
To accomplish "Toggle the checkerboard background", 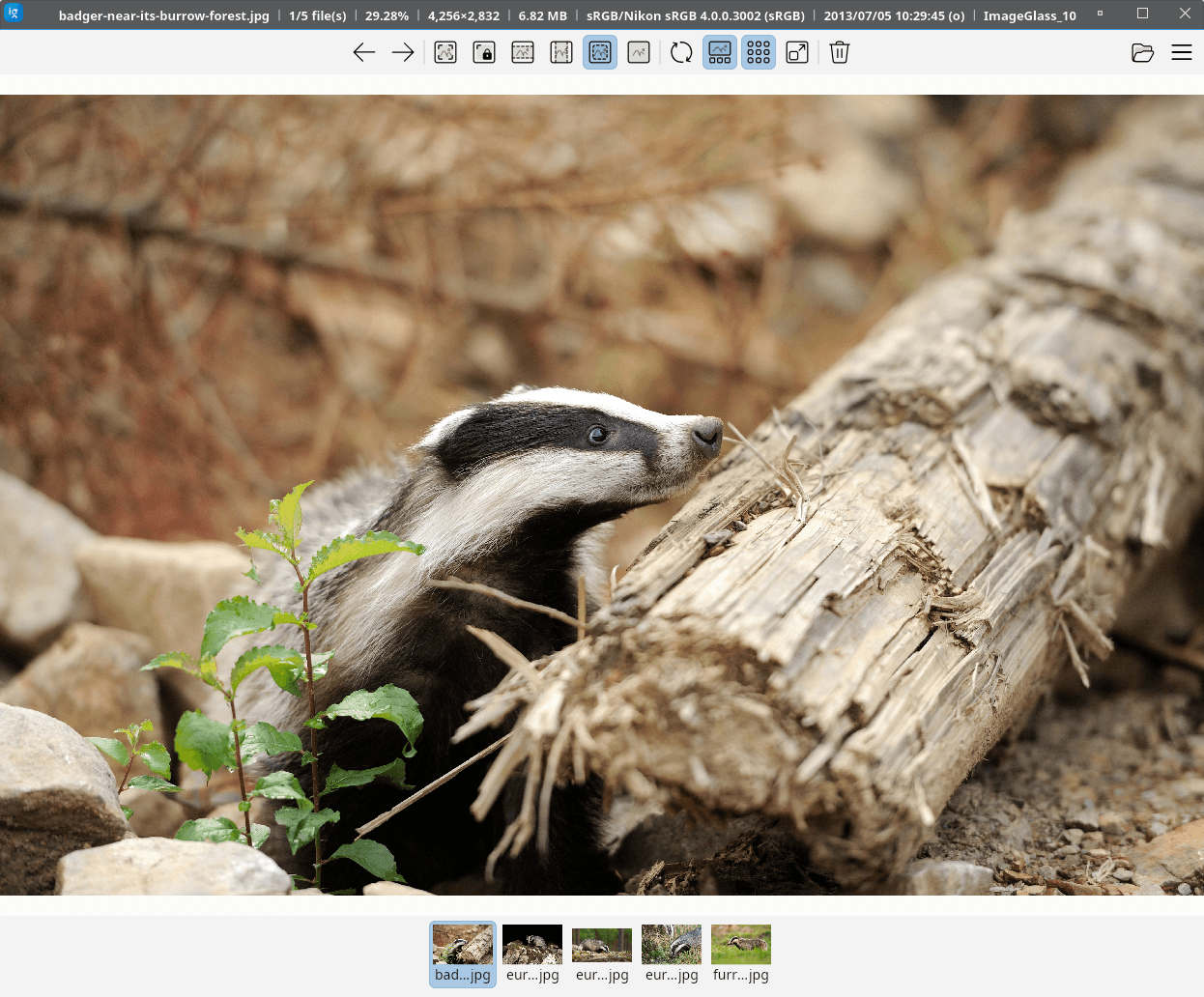I will point(759,52).
